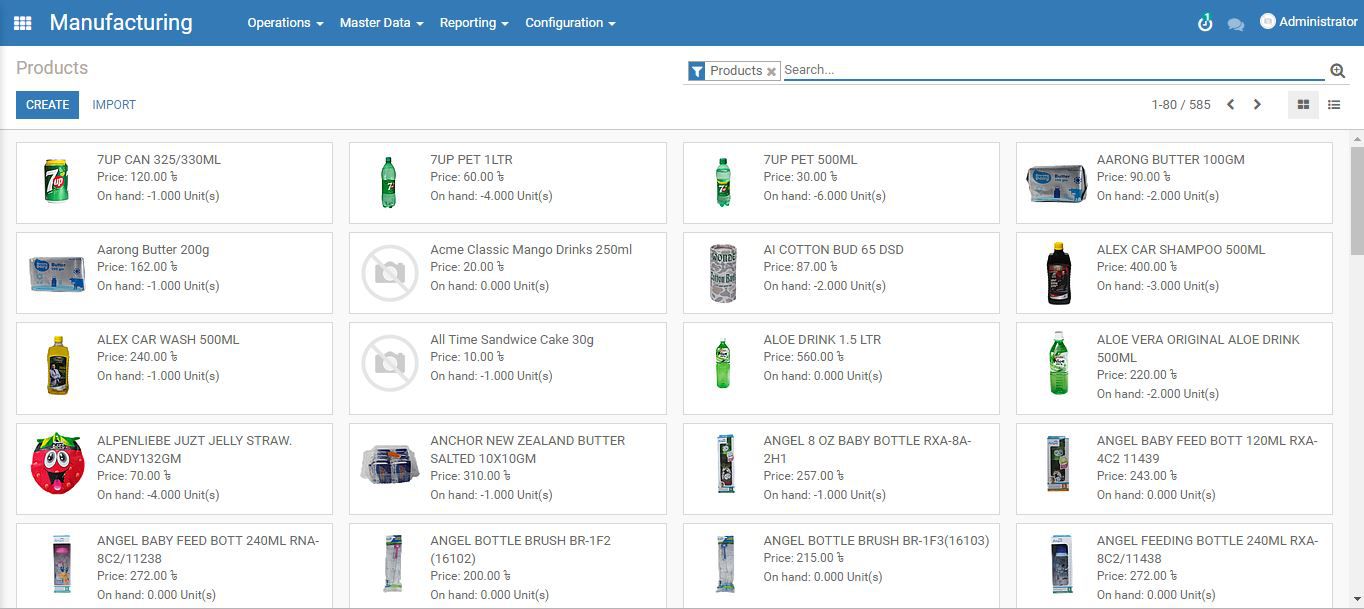This screenshot has height=609, width=1364.
Task: Select the 7UP CAN 325/330ML title
Action: pos(159,159)
